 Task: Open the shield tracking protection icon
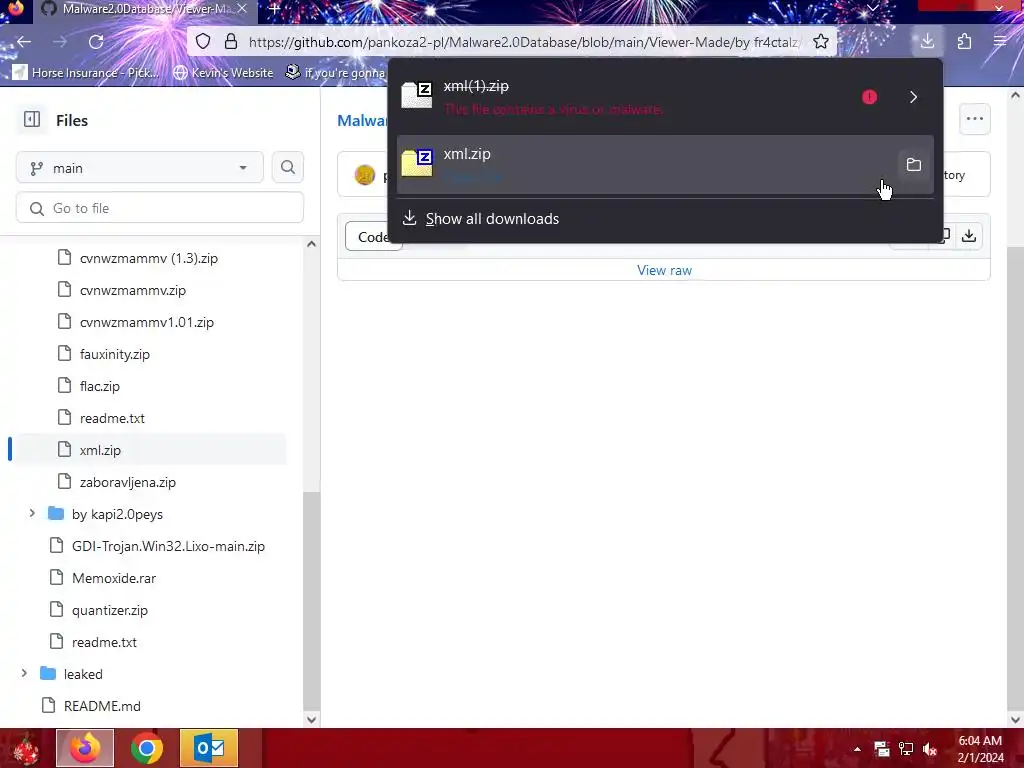(203, 42)
